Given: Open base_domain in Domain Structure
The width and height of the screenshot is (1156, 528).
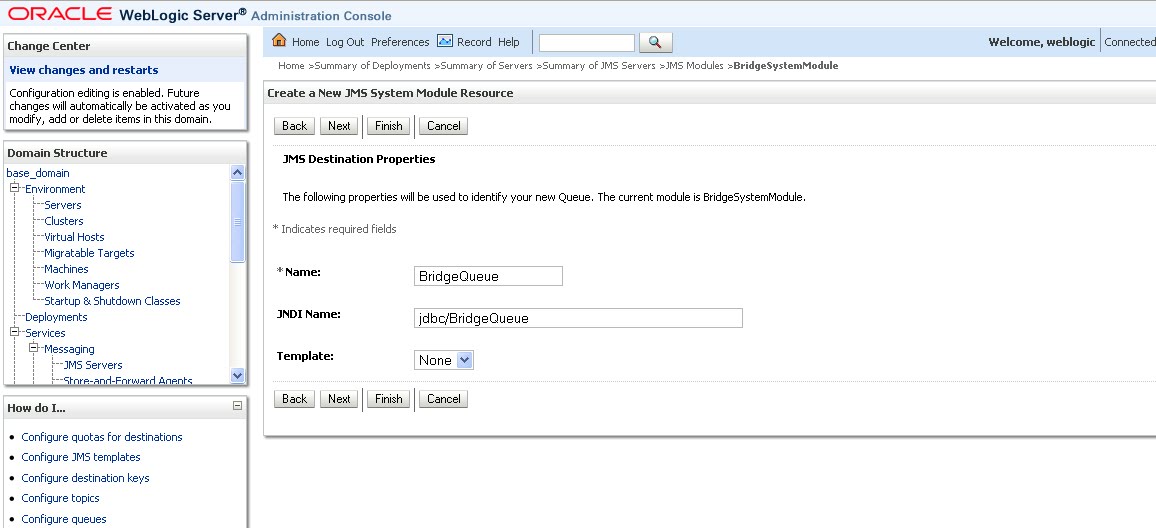Looking at the screenshot, I should (38, 173).
